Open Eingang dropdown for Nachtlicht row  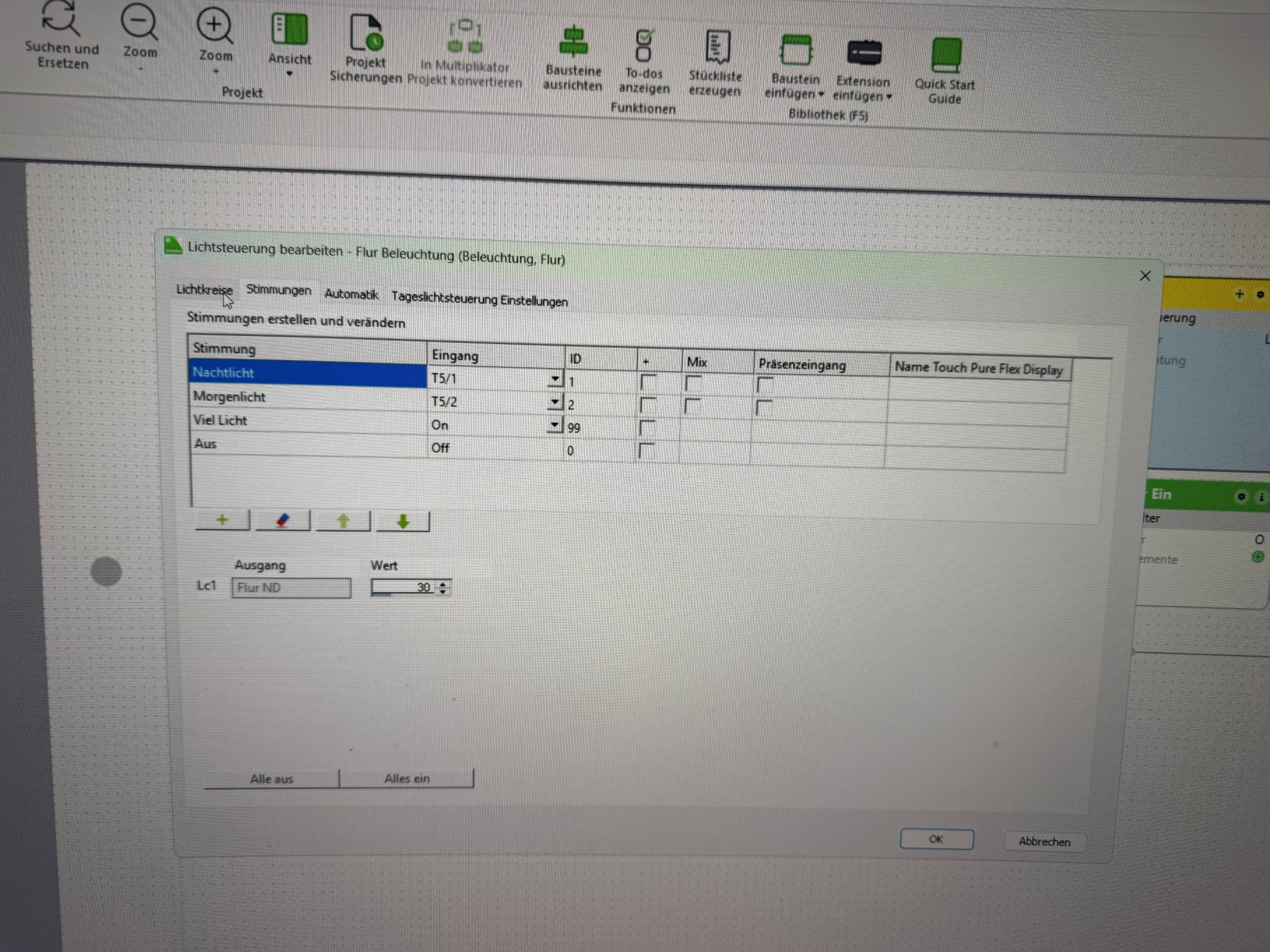coord(555,379)
